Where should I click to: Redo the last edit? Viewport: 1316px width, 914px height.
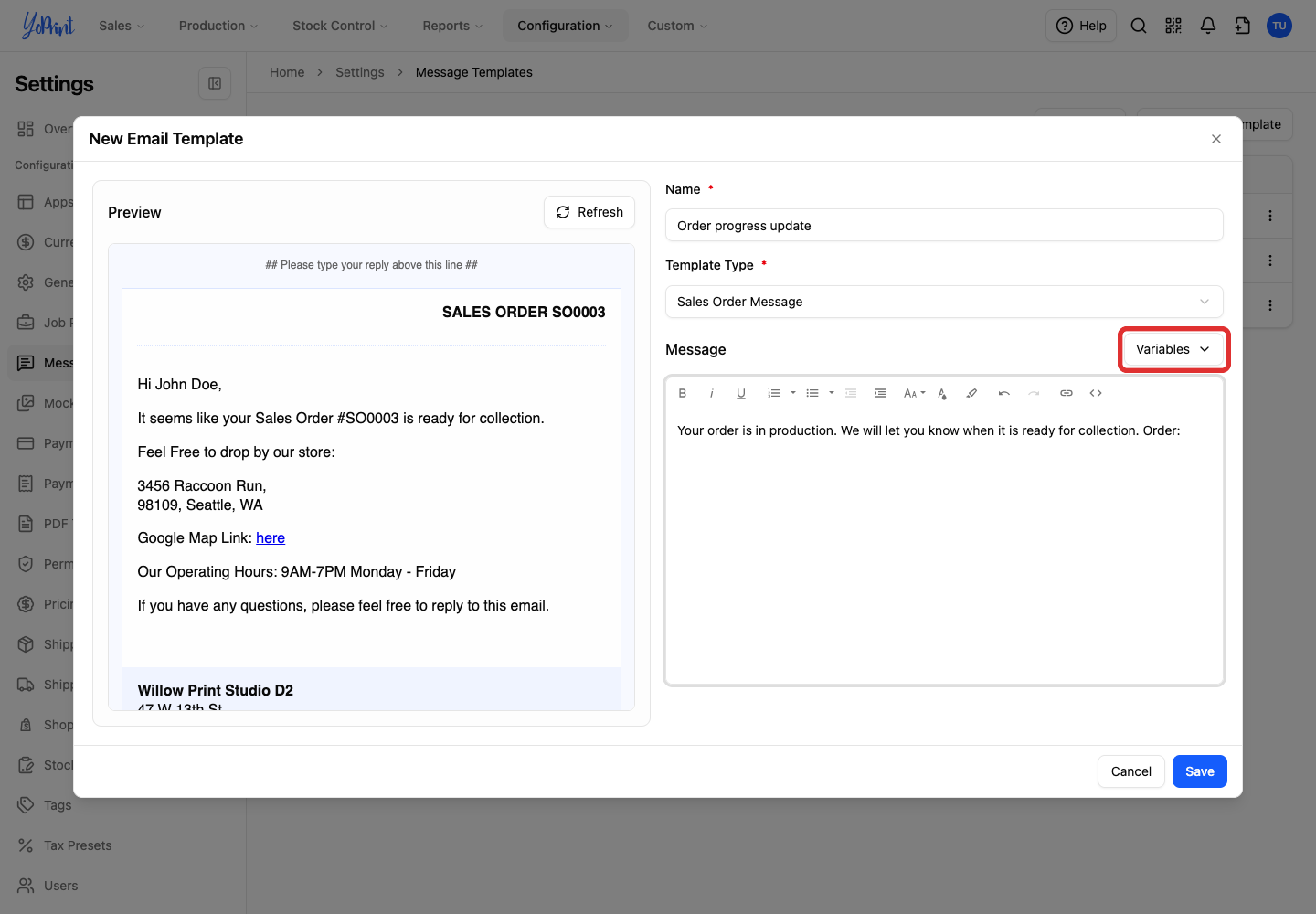(1034, 393)
